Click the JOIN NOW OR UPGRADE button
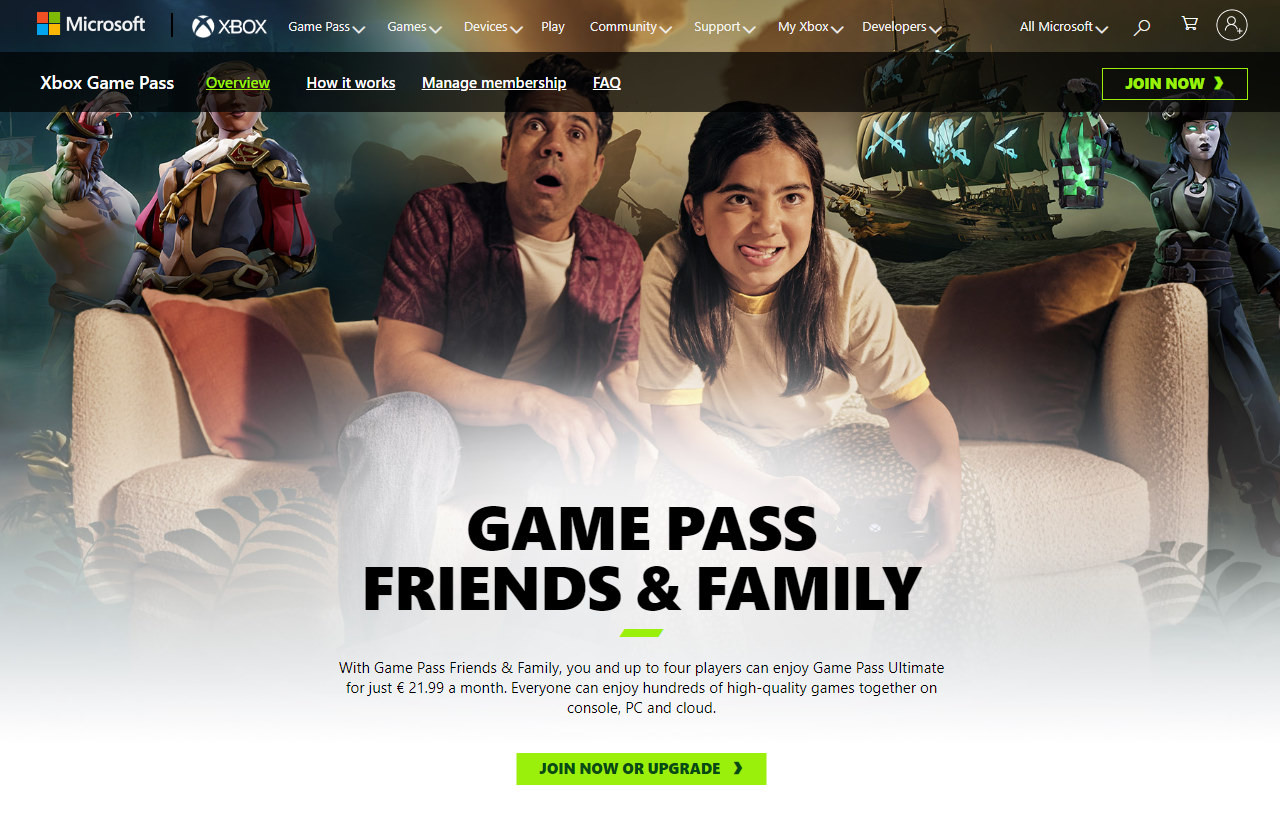The width and height of the screenshot is (1280, 832). [641, 768]
